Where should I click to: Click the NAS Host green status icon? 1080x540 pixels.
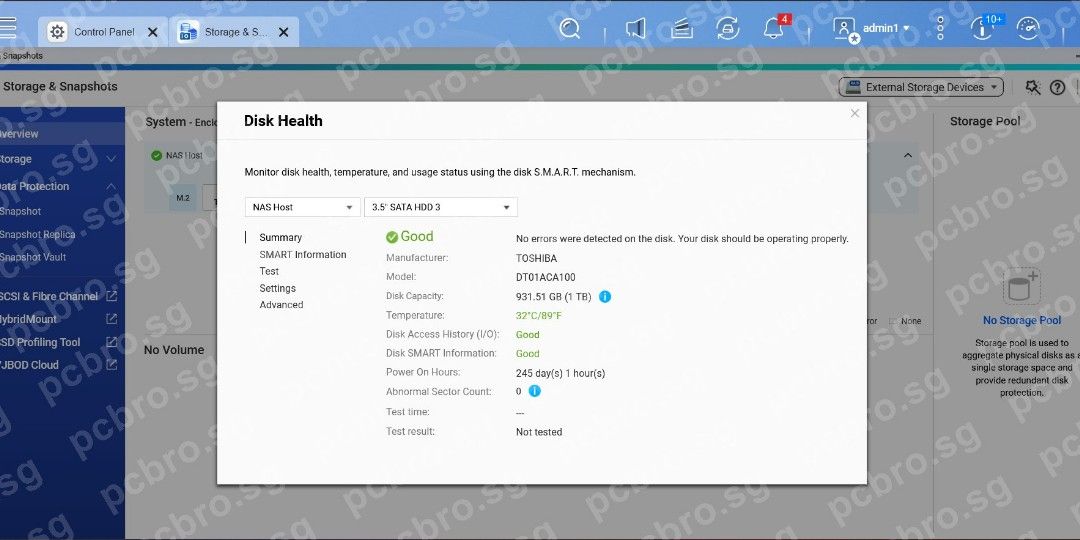pos(156,156)
